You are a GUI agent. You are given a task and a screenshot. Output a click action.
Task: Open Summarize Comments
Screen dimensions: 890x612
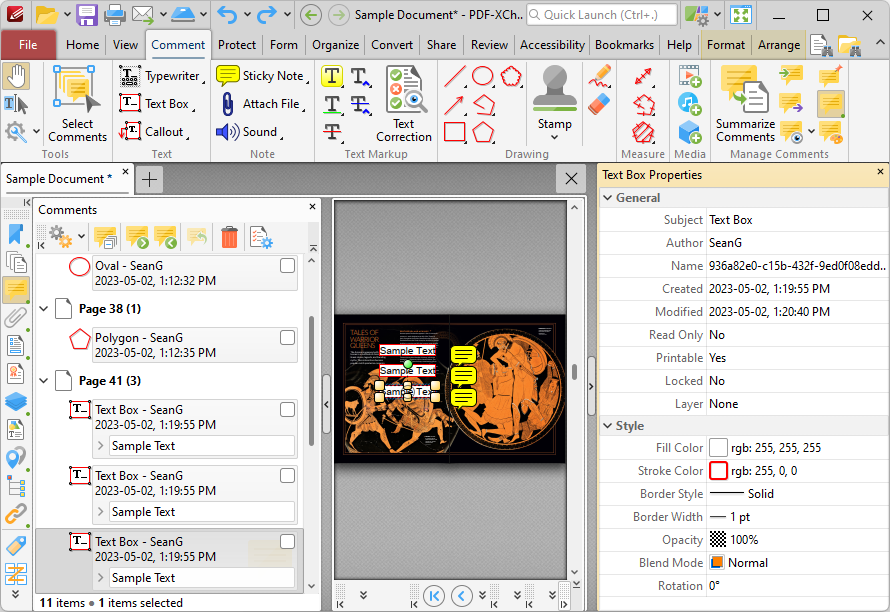tap(745, 103)
